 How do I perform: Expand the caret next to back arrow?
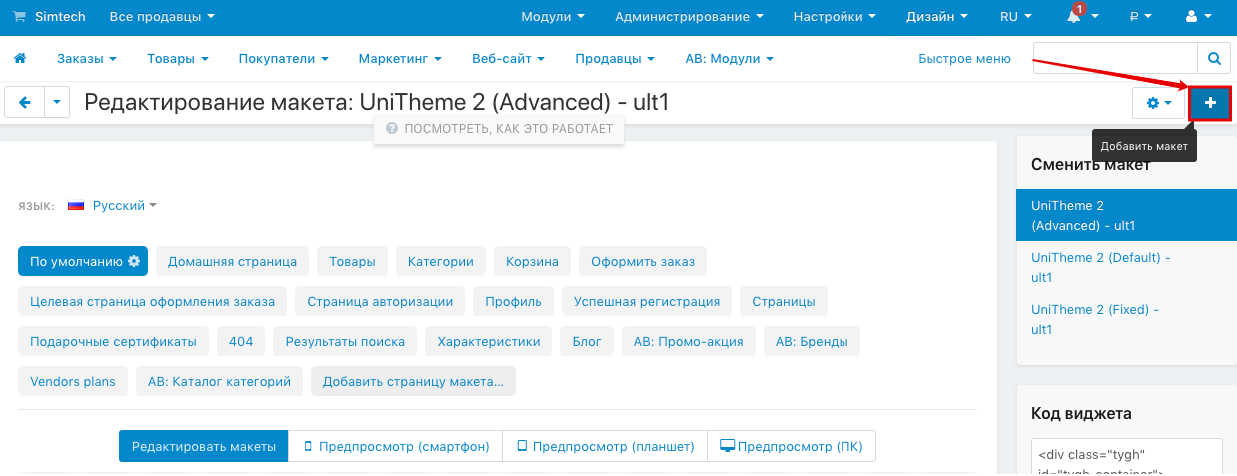[x=58, y=102]
